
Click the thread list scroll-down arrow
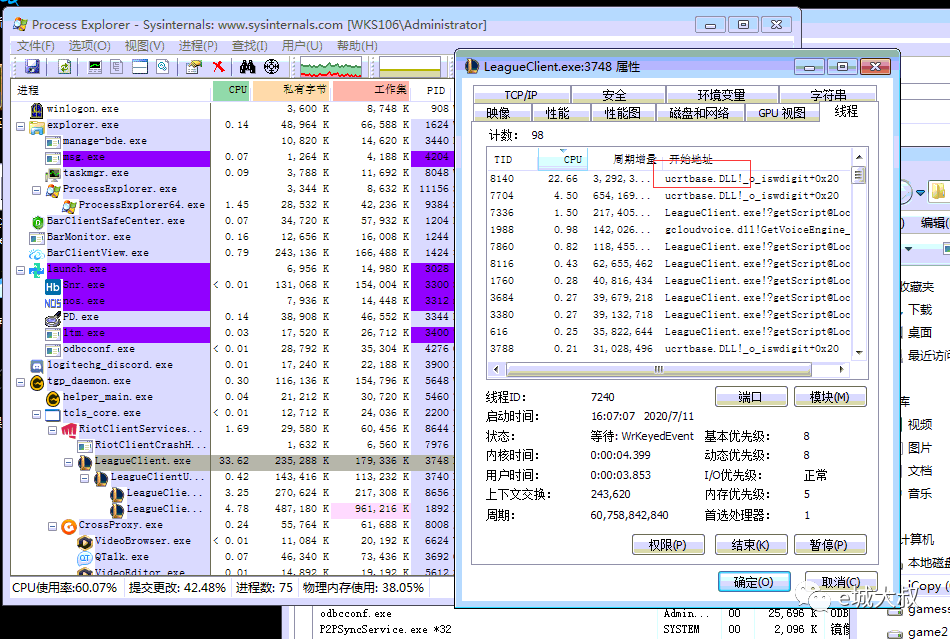coord(859,353)
